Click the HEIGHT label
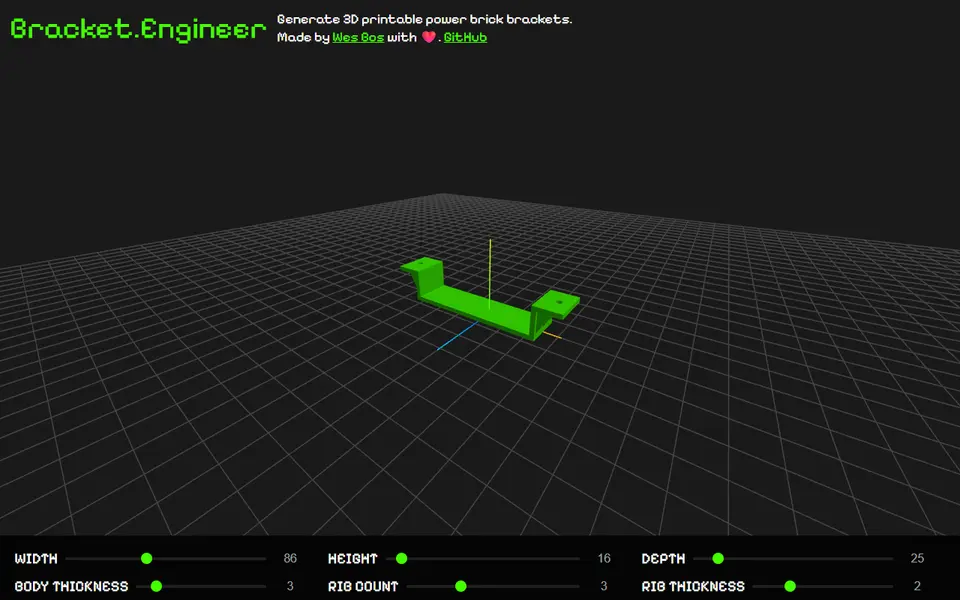The image size is (960, 600). pos(353,558)
